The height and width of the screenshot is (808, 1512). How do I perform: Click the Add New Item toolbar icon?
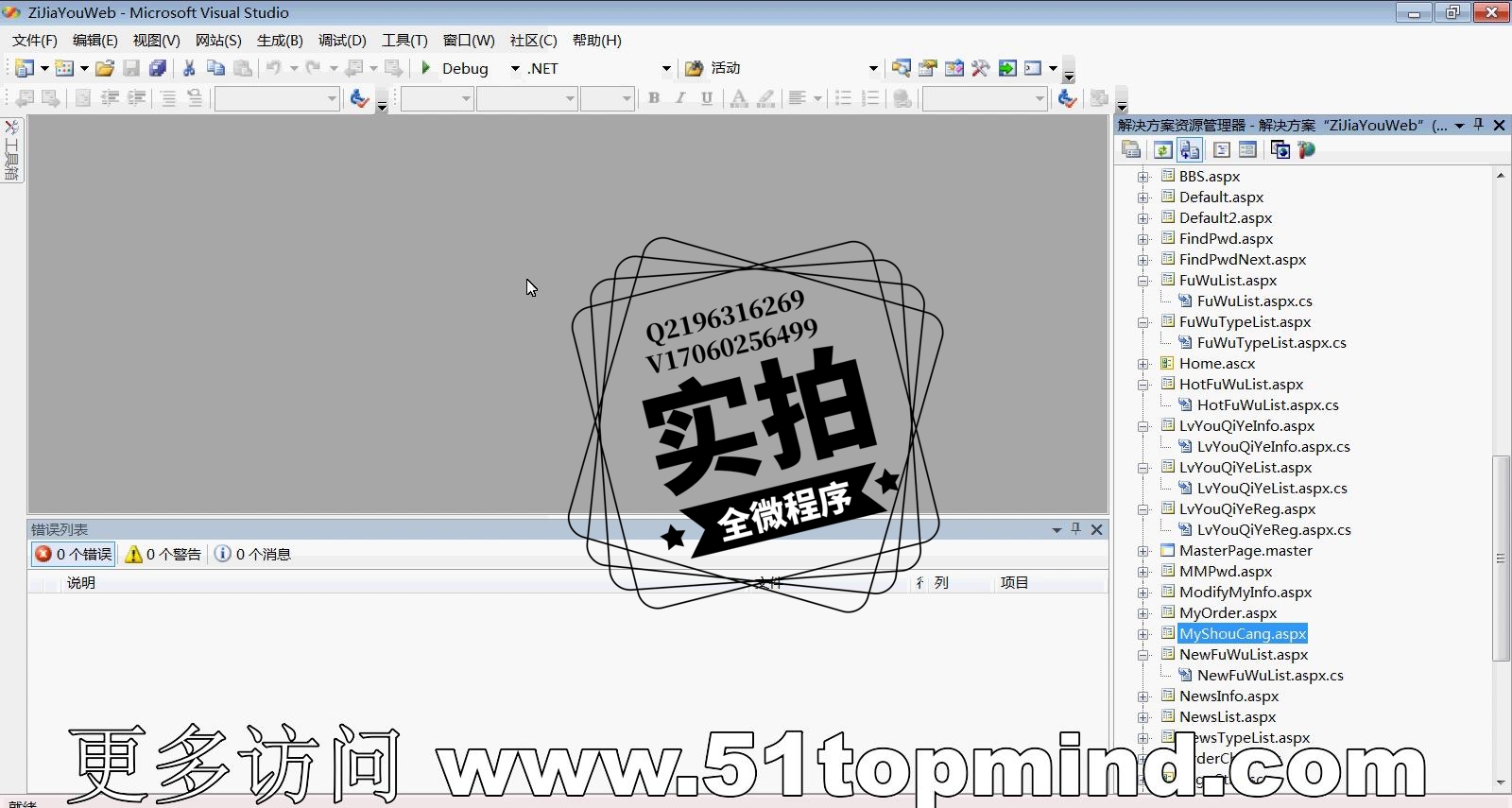coord(64,68)
